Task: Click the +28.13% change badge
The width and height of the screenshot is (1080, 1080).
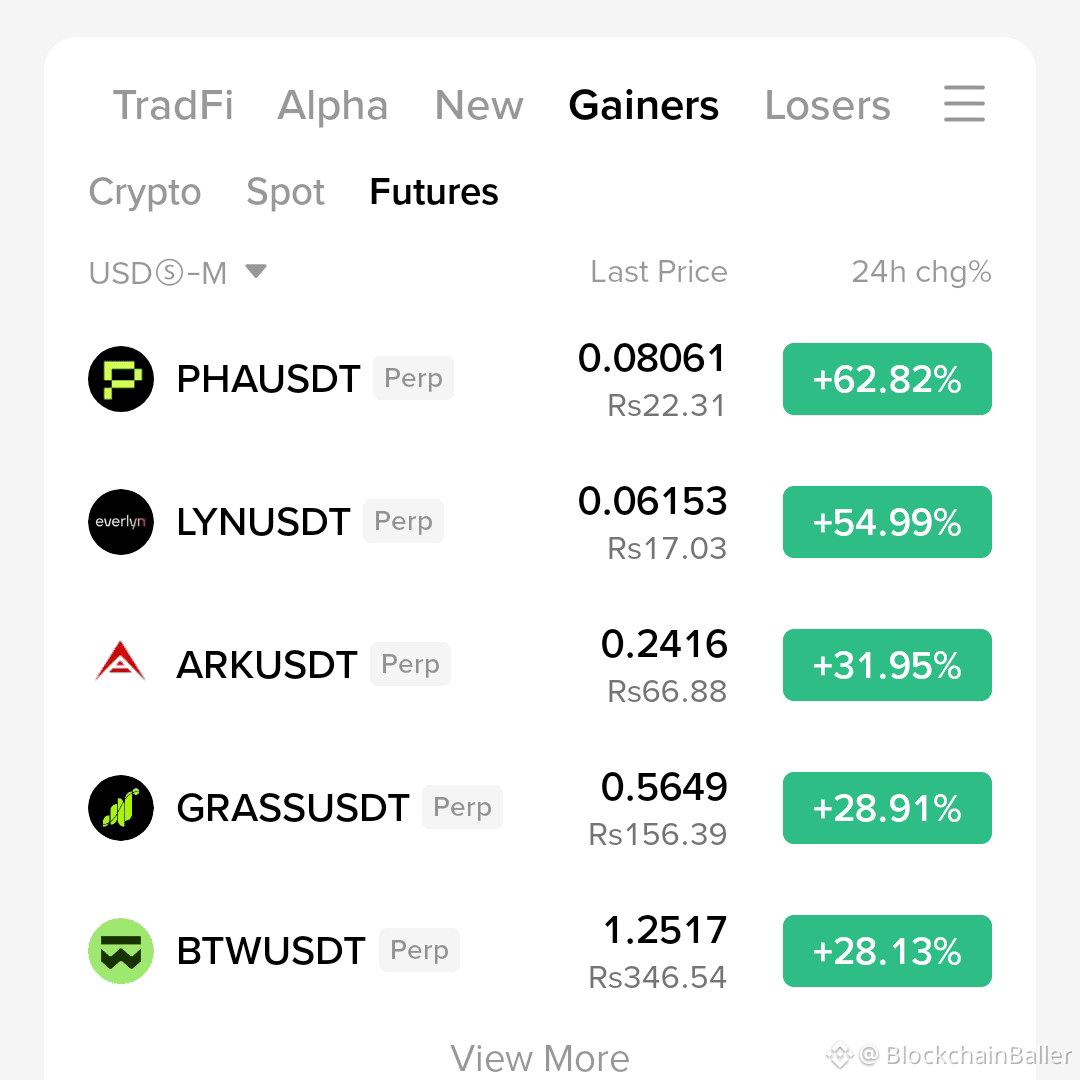Action: [x=887, y=951]
